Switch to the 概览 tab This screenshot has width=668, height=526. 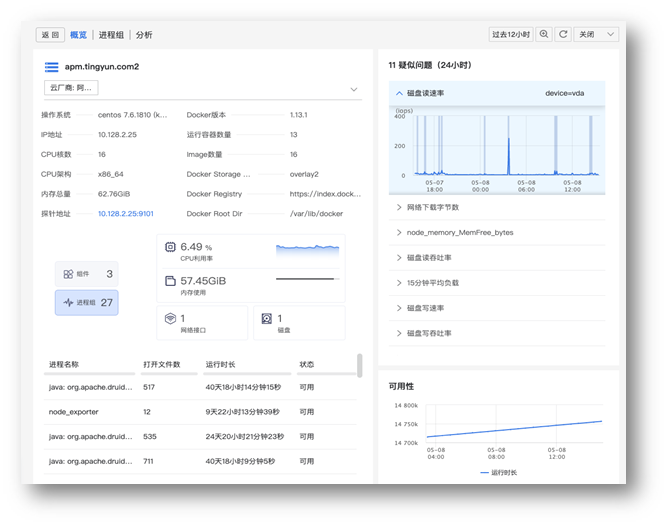[78, 35]
